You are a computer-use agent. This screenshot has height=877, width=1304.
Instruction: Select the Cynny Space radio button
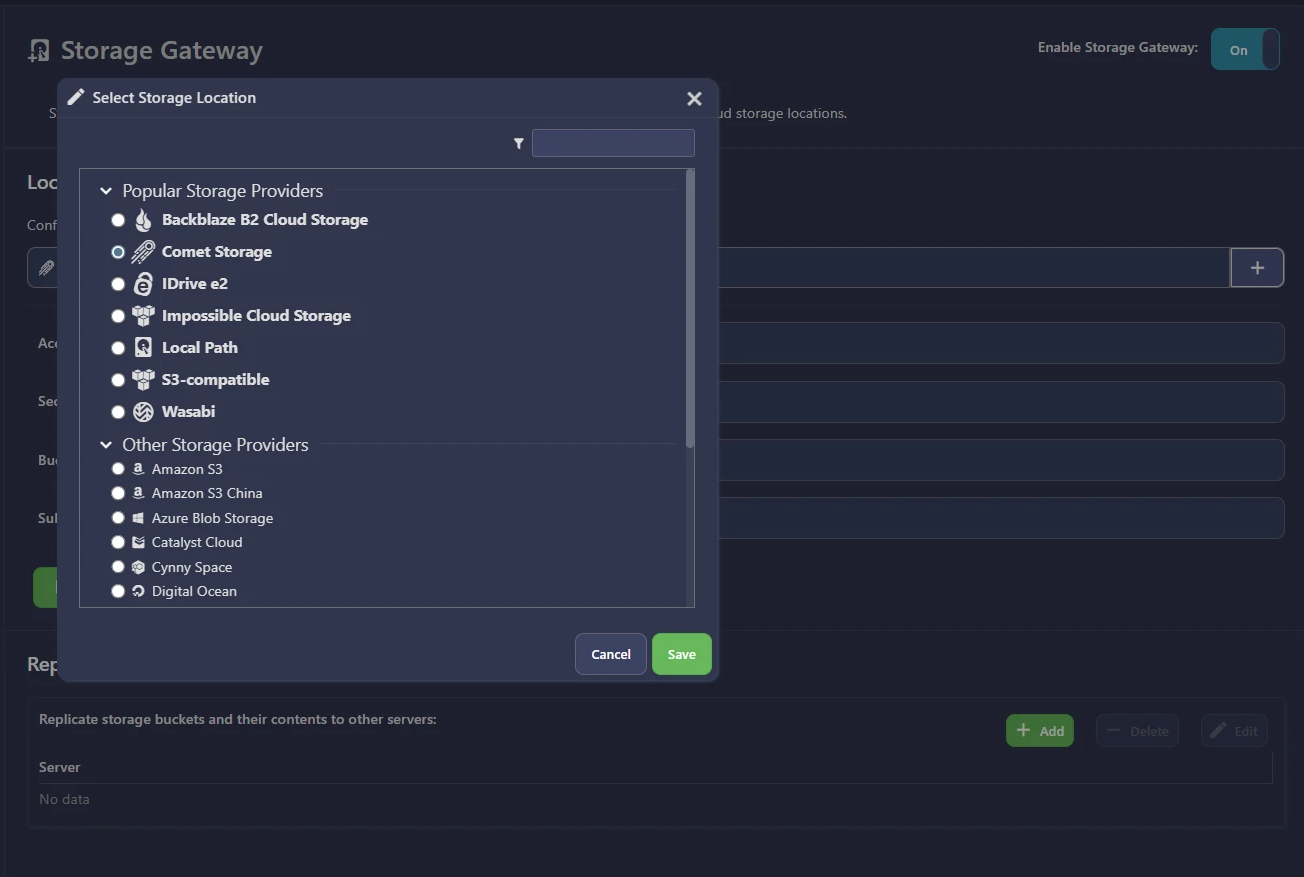click(118, 567)
